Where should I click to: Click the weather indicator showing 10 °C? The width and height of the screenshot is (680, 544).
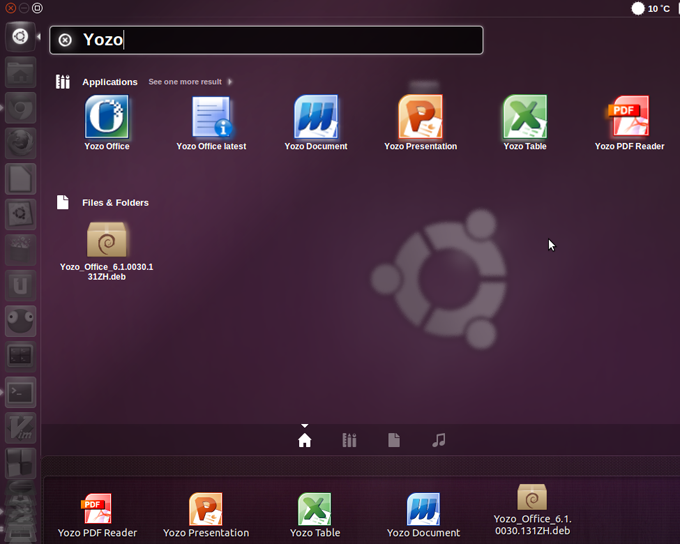click(x=651, y=8)
